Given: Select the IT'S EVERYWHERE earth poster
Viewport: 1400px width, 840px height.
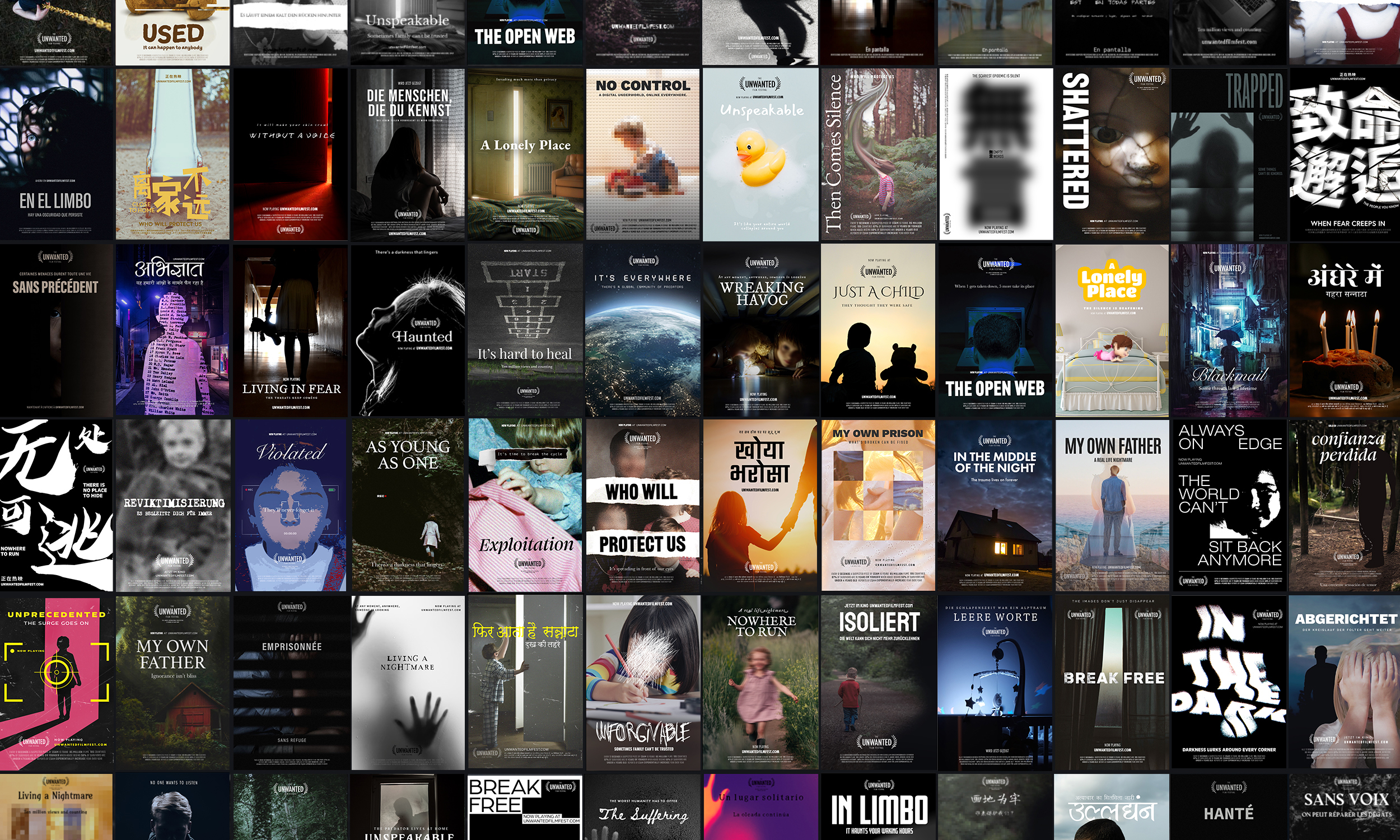Looking at the screenshot, I should pos(643,330).
